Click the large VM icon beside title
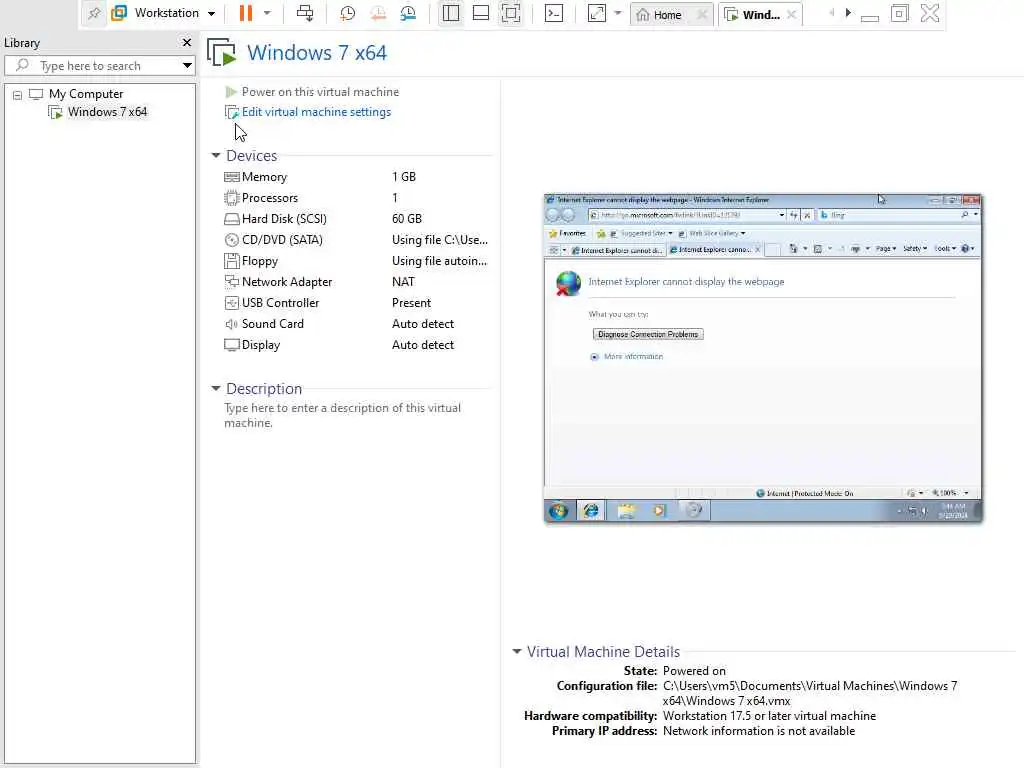The width and height of the screenshot is (1024, 768). [x=221, y=52]
